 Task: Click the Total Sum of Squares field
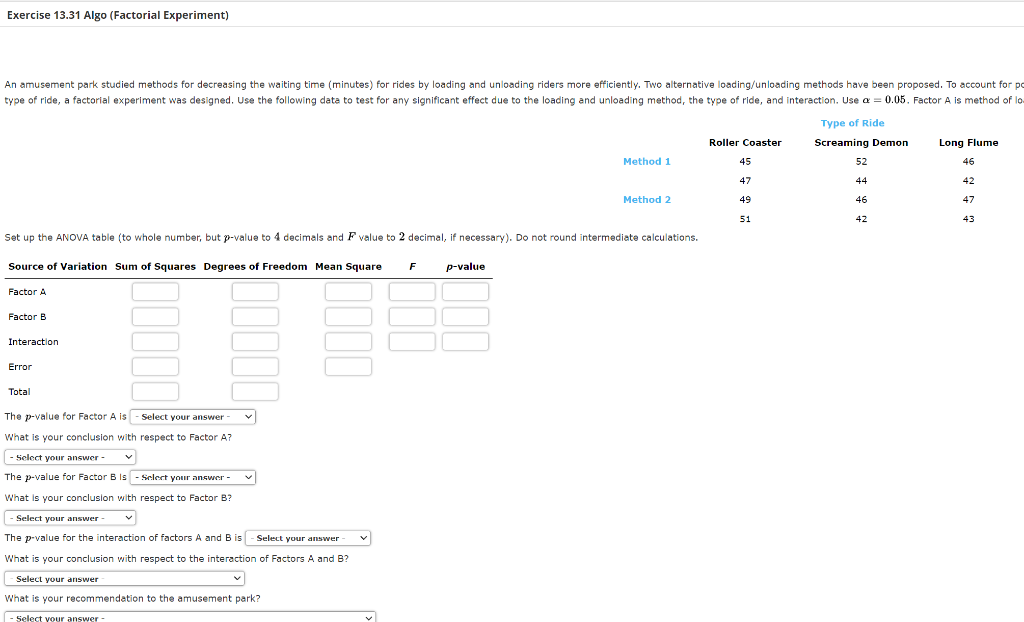pos(156,391)
